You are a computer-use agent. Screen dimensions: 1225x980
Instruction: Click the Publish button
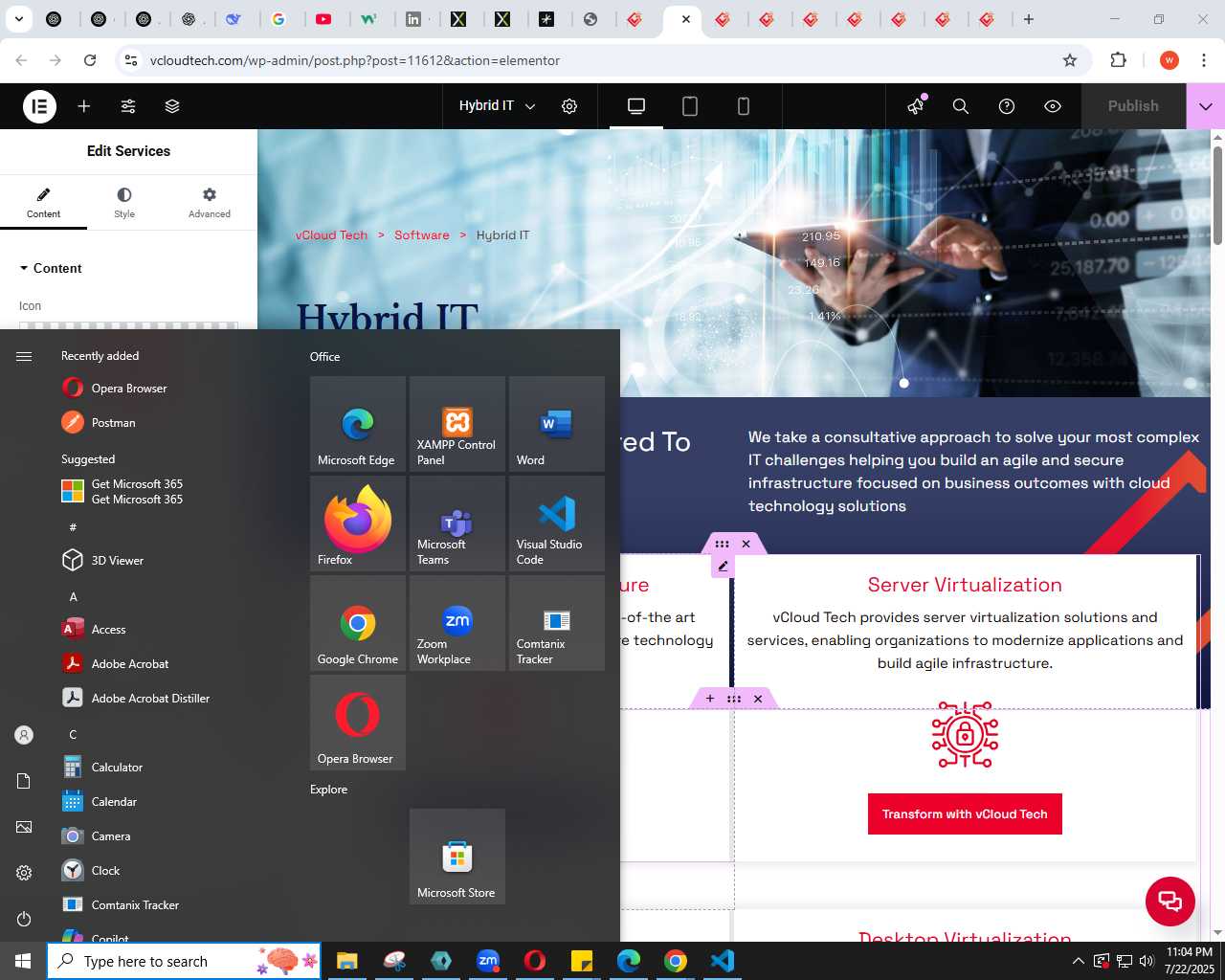1133,106
